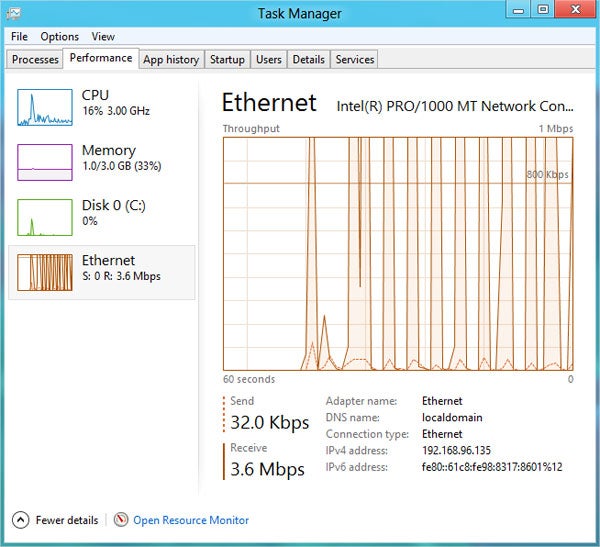Select the Memory usage graph thumbnail

click(x=45, y=161)
